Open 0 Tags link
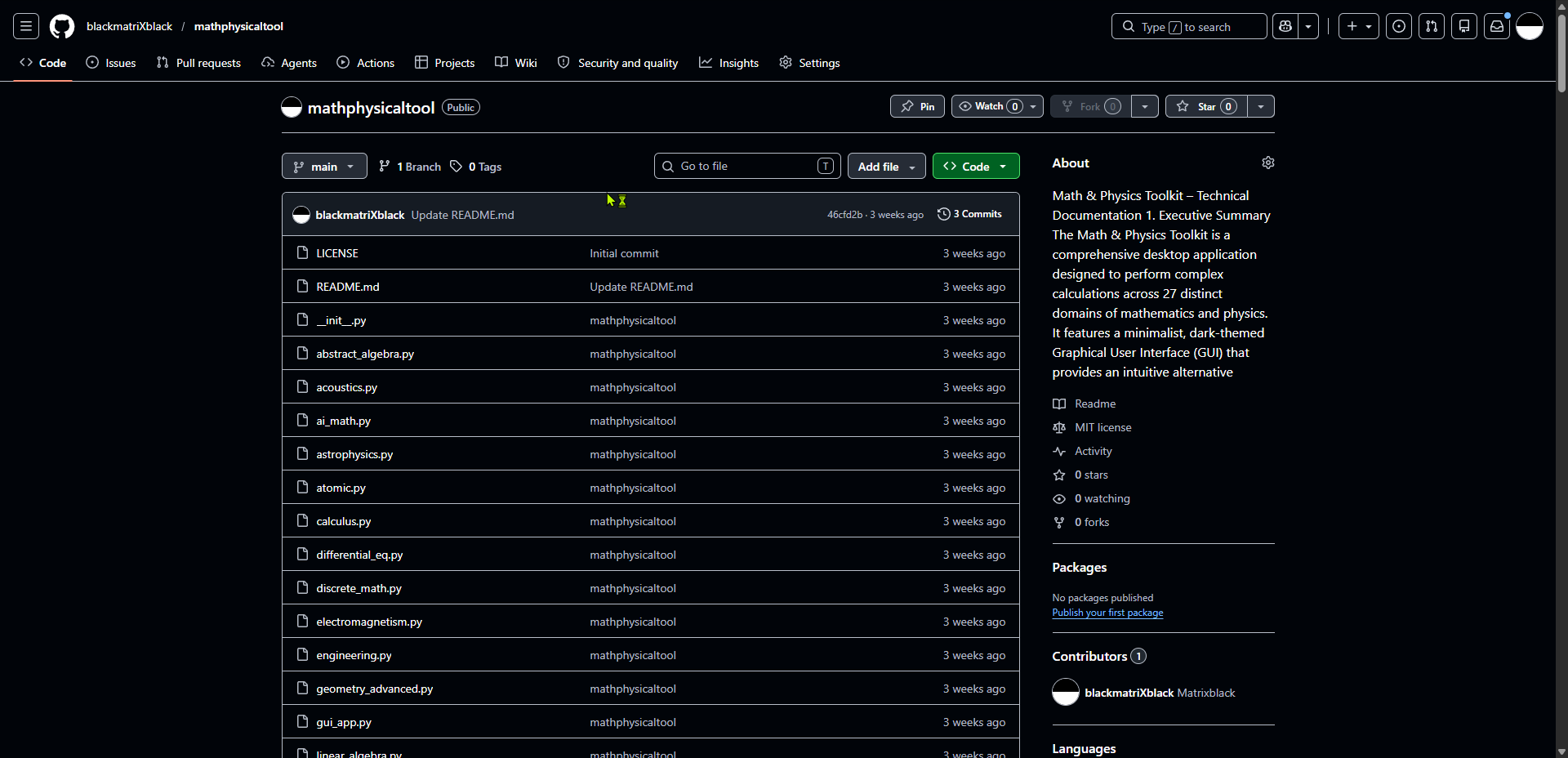The image size is (1568, 758). click(x=476, y=167)
